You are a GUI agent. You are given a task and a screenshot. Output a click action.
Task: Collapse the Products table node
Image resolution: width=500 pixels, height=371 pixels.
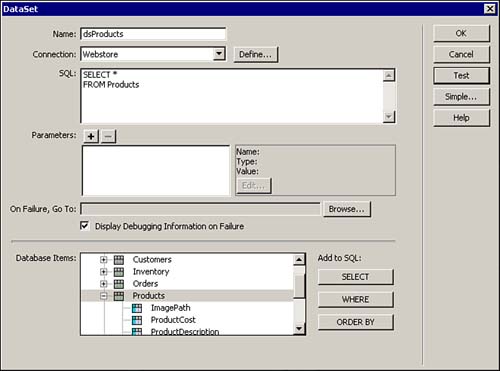tap(104, 296)
